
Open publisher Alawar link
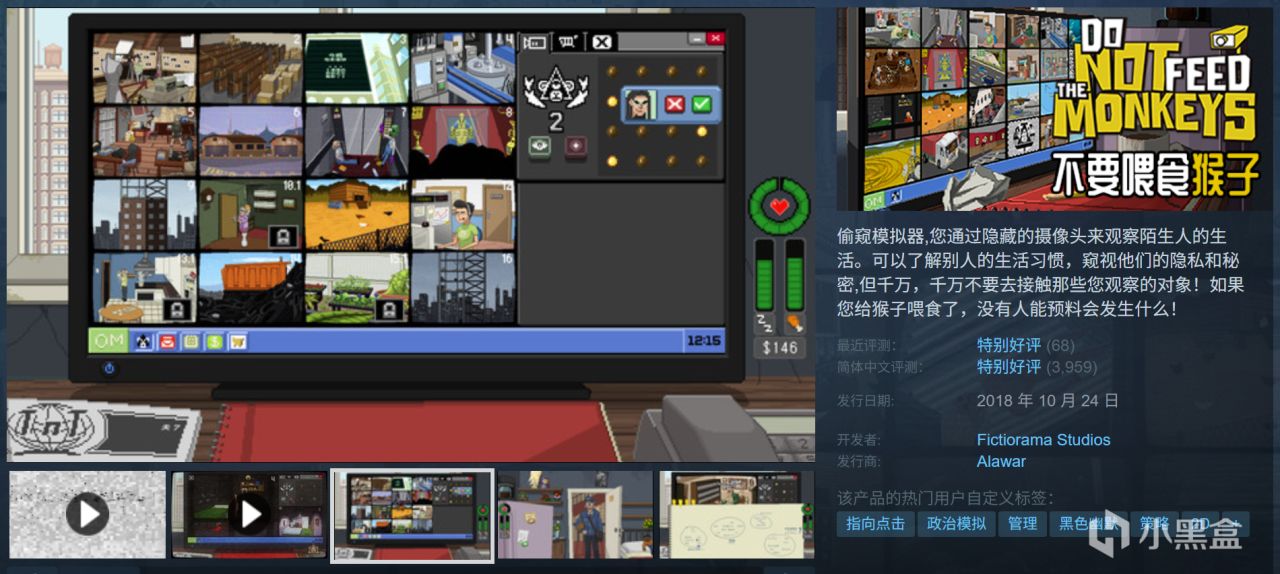click(x=1001, y=461)
